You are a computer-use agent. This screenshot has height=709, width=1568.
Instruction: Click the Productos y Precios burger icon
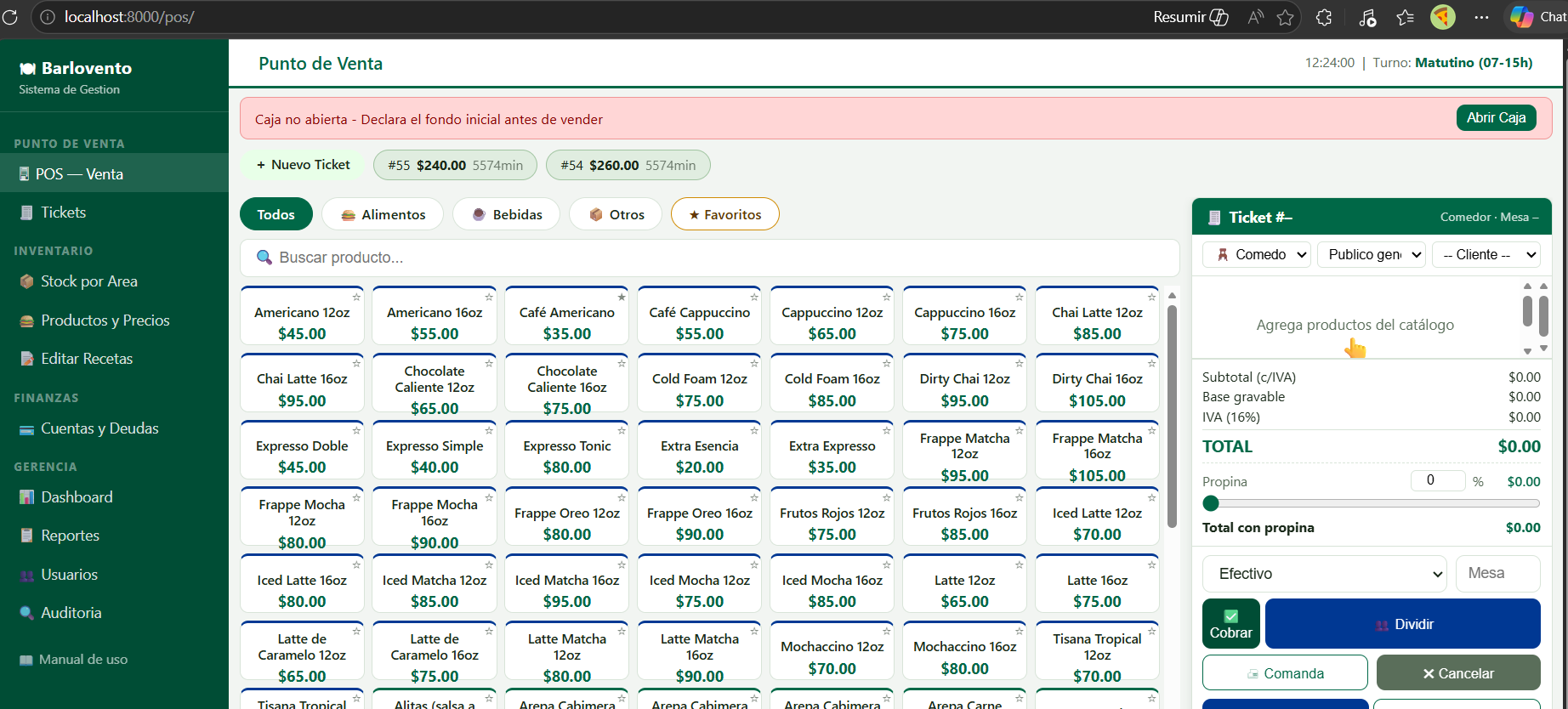[x=27, y=320]
